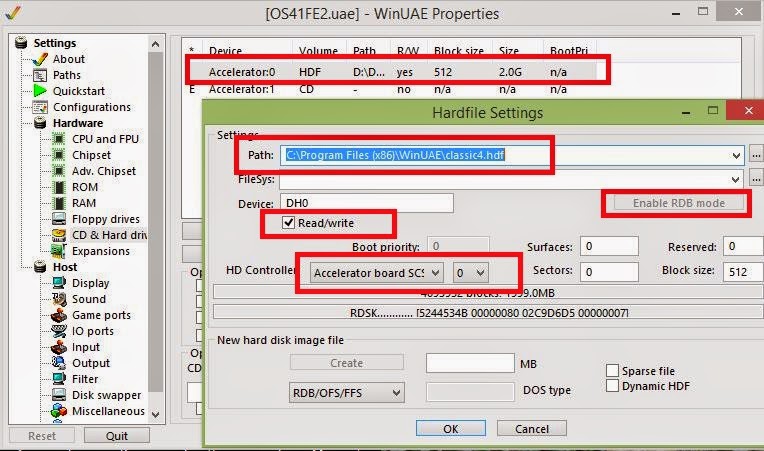Toggle the Read/write checkbox

pyautogui.click(x=288, y=223)
